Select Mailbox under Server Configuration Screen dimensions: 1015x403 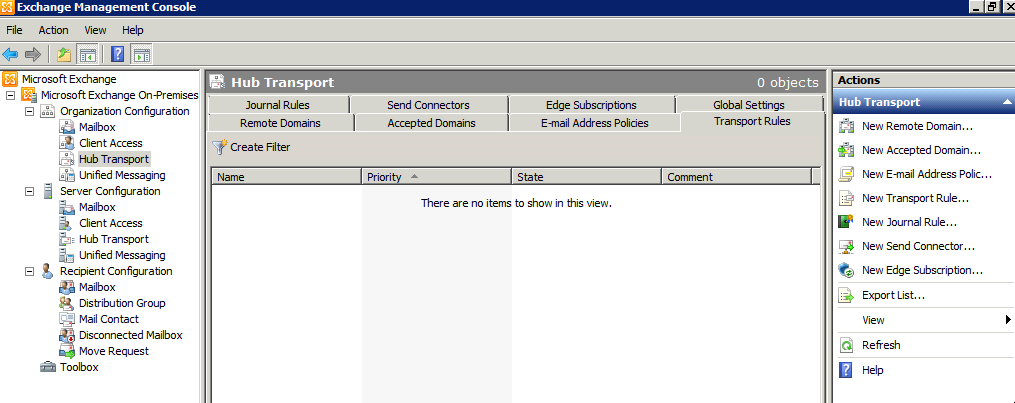[97, 207]
